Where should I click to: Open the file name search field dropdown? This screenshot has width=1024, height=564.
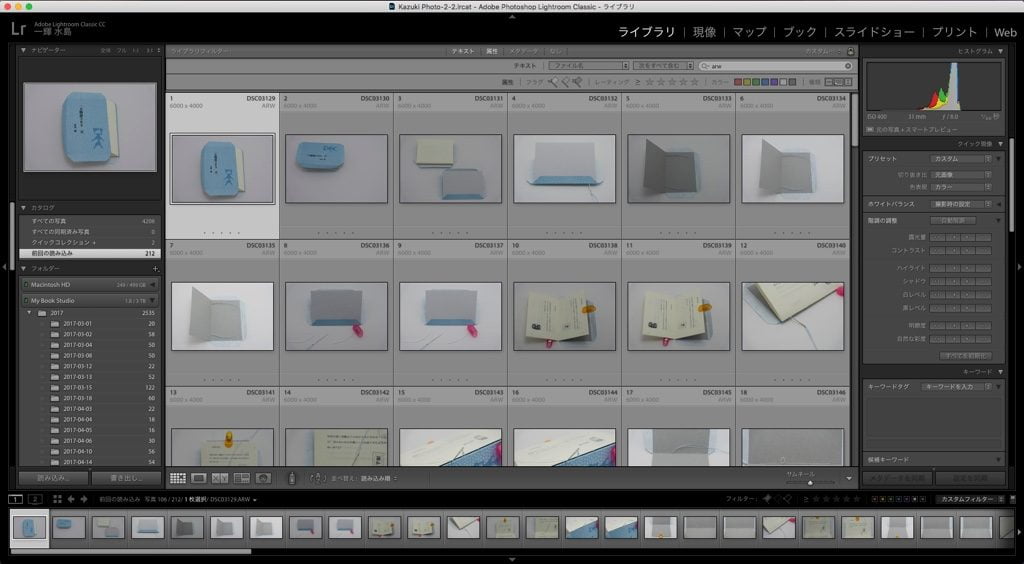(588, 66)
